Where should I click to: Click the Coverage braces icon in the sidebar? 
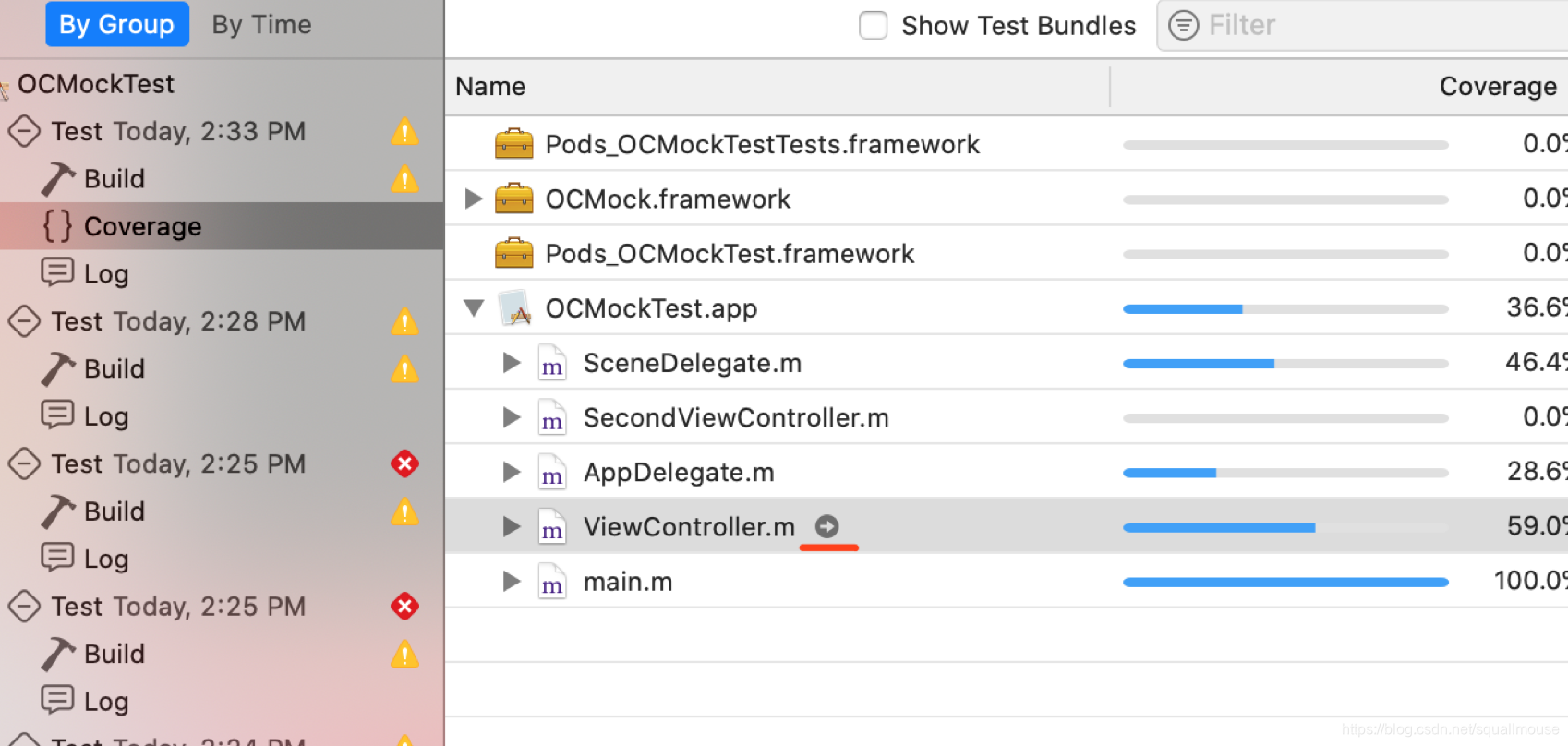point(57,226)
